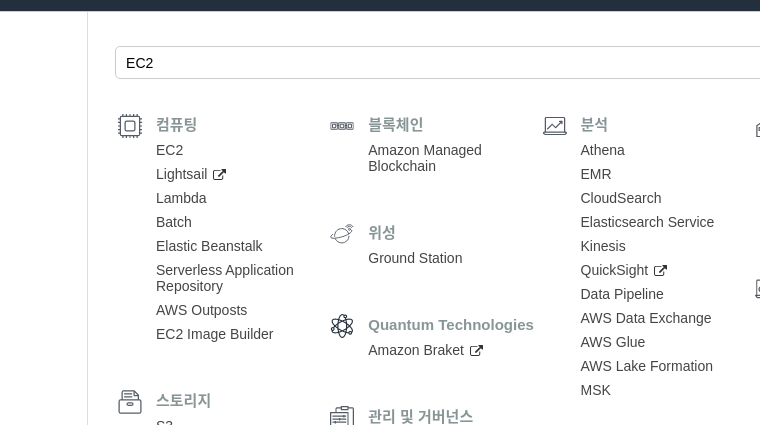Open AWS Data Exchange
The width and height of the screenshot is (760, 425).
click(x=646, y=318)
